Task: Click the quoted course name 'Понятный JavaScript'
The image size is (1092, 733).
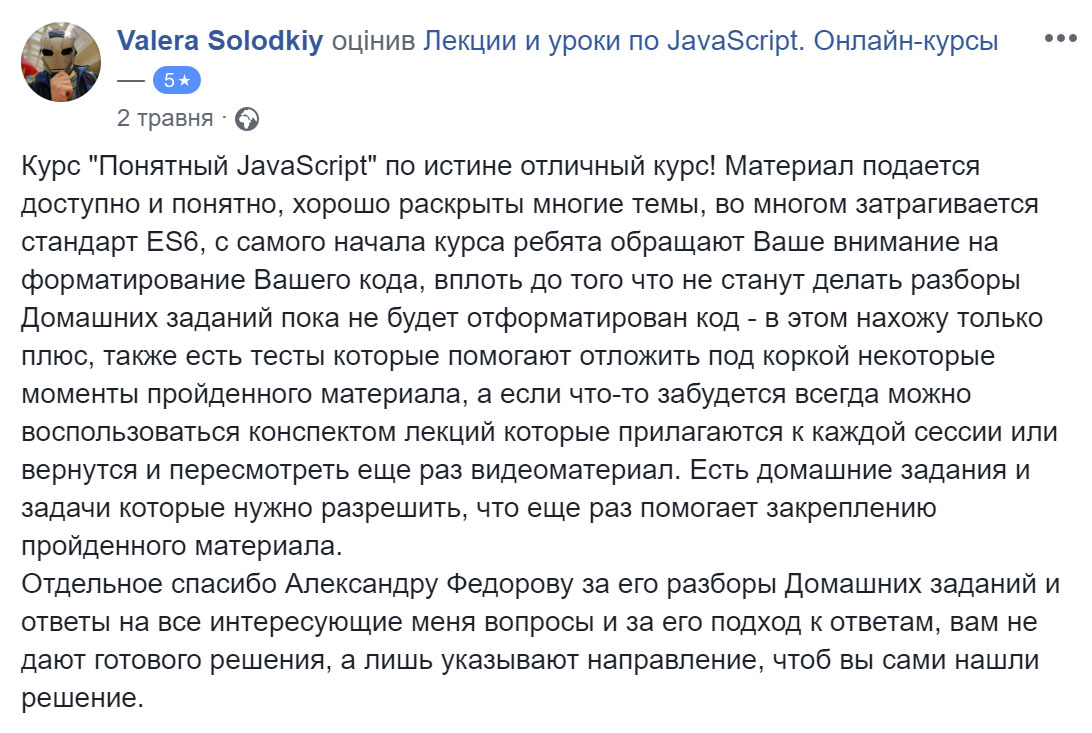Action: pos(233,166)
